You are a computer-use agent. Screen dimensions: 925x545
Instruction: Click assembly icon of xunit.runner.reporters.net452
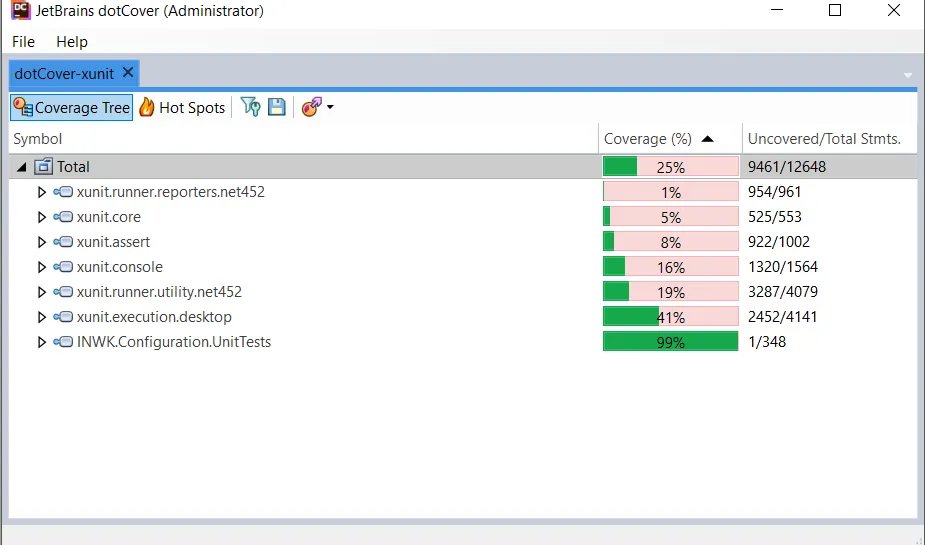coord(63,192)
